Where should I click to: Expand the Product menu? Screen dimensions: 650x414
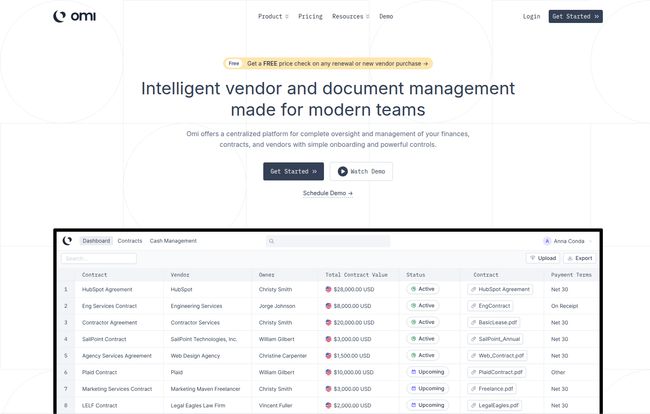[273, 16]
